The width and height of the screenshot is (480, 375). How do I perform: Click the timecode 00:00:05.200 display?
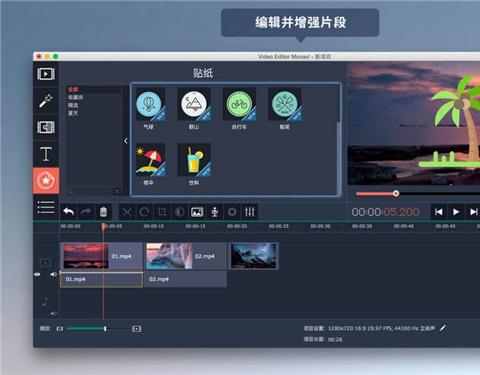coord(385,212)
